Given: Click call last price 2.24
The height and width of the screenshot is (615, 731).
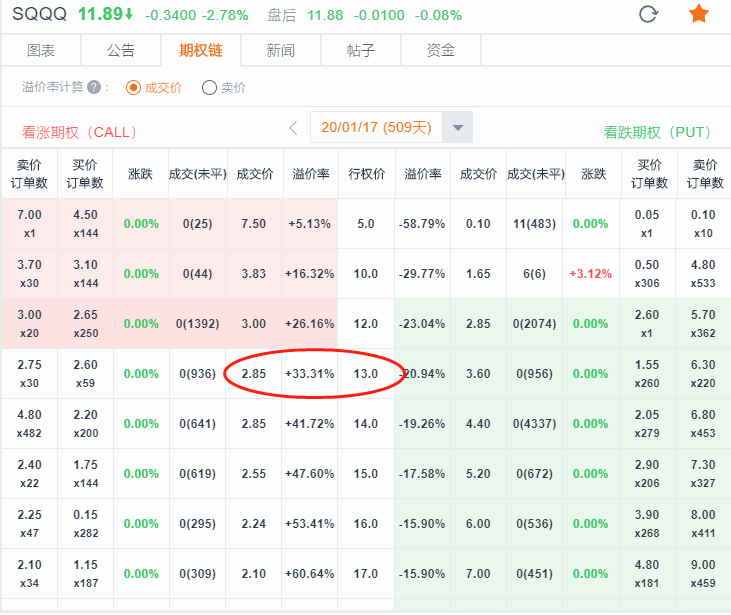Looking at the screenshot, I should [254, 524].
